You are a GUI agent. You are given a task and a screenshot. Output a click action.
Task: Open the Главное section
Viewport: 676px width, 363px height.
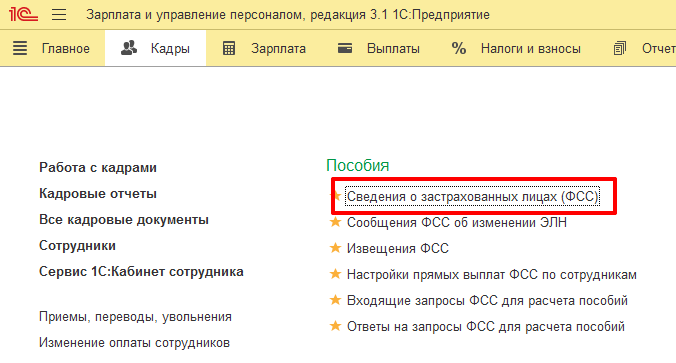tap(66, 48)
